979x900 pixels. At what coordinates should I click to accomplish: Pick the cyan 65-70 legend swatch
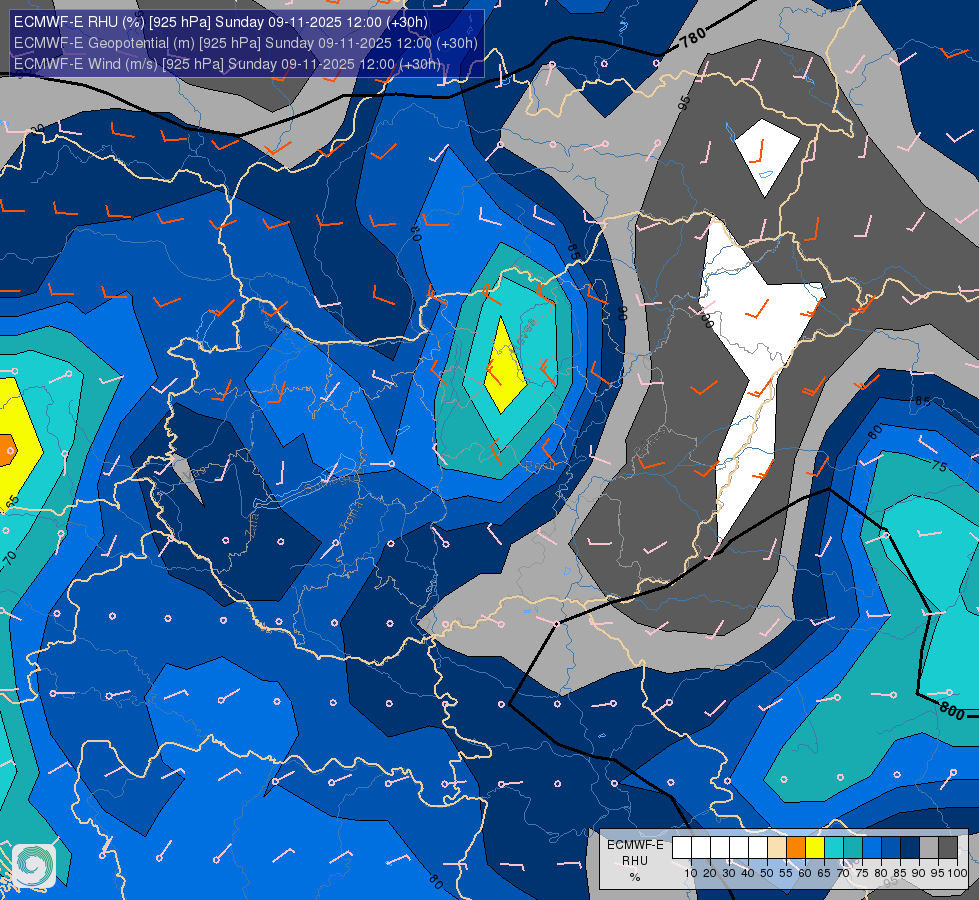(x=834, y=847)
